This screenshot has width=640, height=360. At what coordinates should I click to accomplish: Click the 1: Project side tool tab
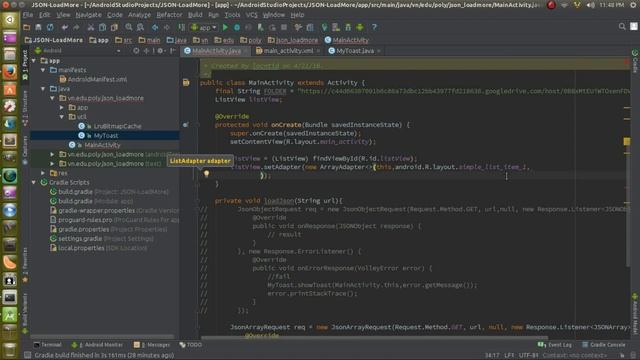coord(25,65)
